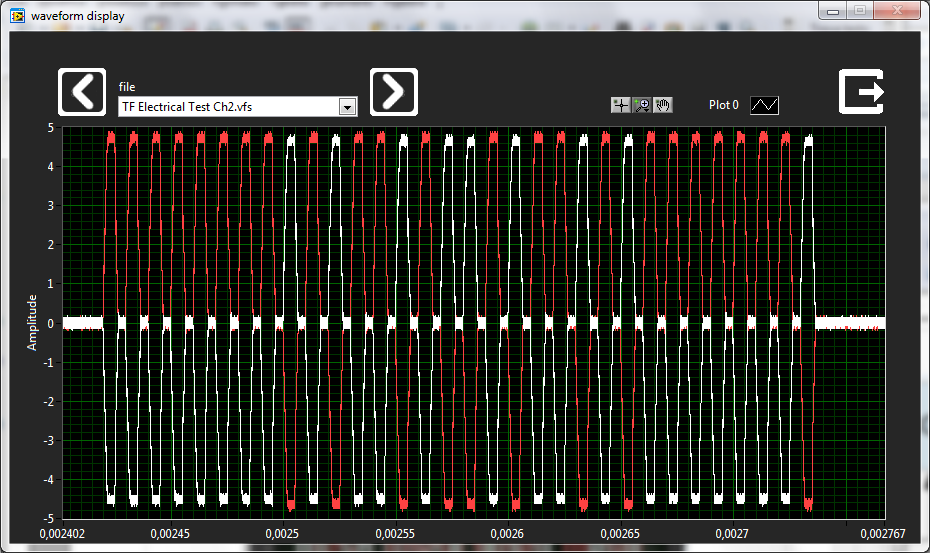
Task: Click the 'waveform display' window title
Action: pos(78,16)
